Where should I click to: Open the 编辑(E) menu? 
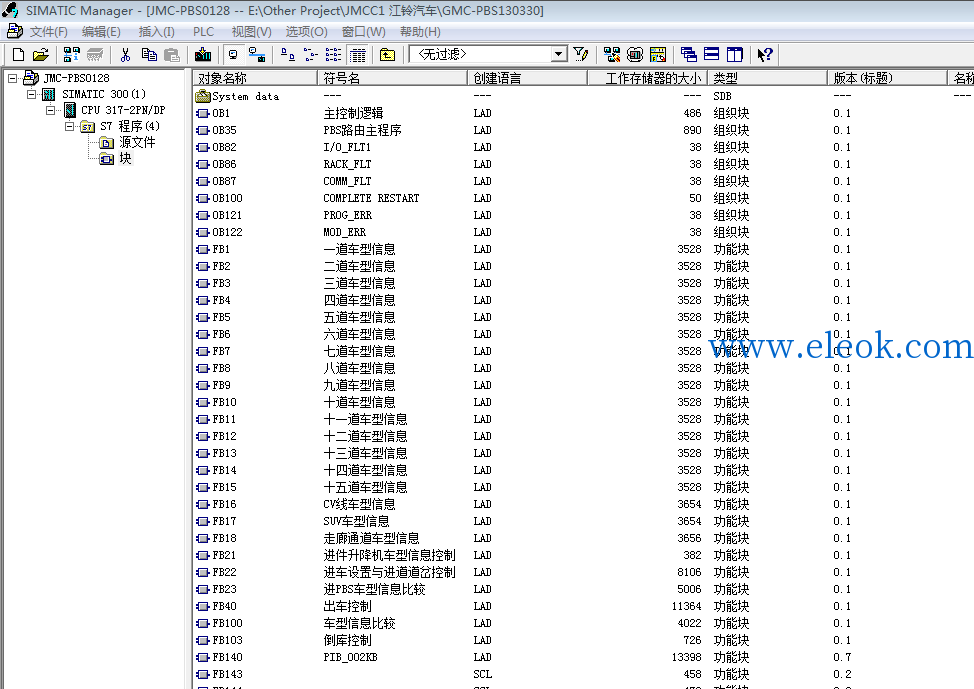tap(101, 32)
